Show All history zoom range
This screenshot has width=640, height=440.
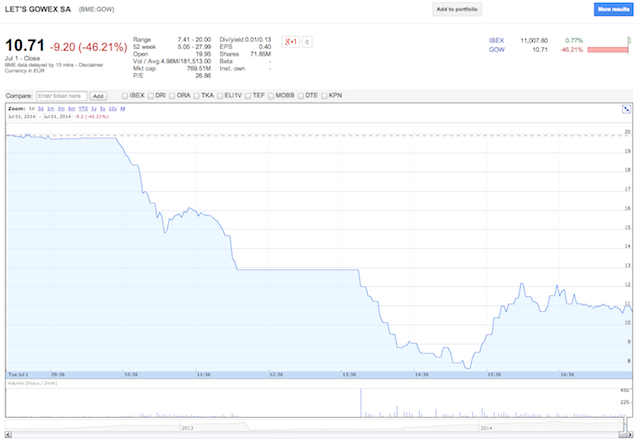point(122,109)
